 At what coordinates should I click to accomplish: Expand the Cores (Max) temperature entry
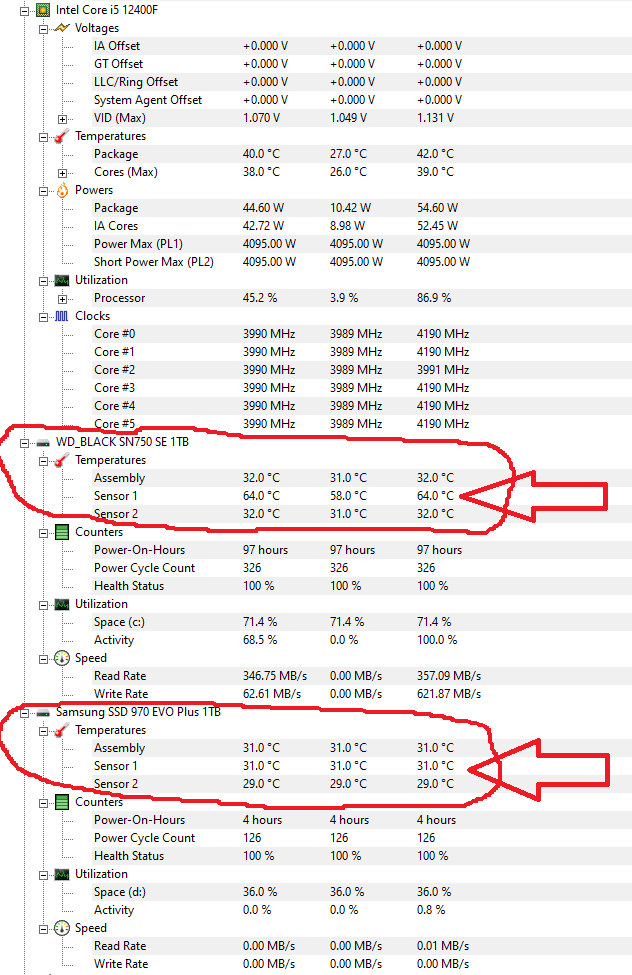62,172
